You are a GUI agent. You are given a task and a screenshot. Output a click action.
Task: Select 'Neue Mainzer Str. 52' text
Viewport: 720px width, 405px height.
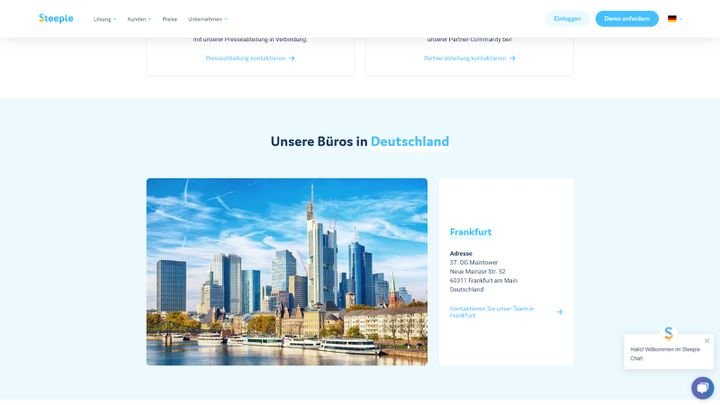[x=477, y=271]
